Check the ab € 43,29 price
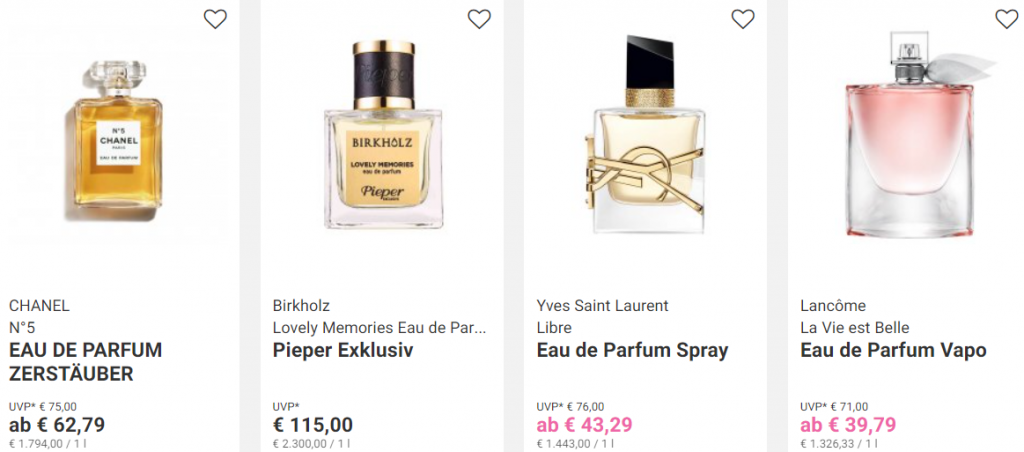The width and height of the screenshot is (1024, 452). (x=584, y=425)
